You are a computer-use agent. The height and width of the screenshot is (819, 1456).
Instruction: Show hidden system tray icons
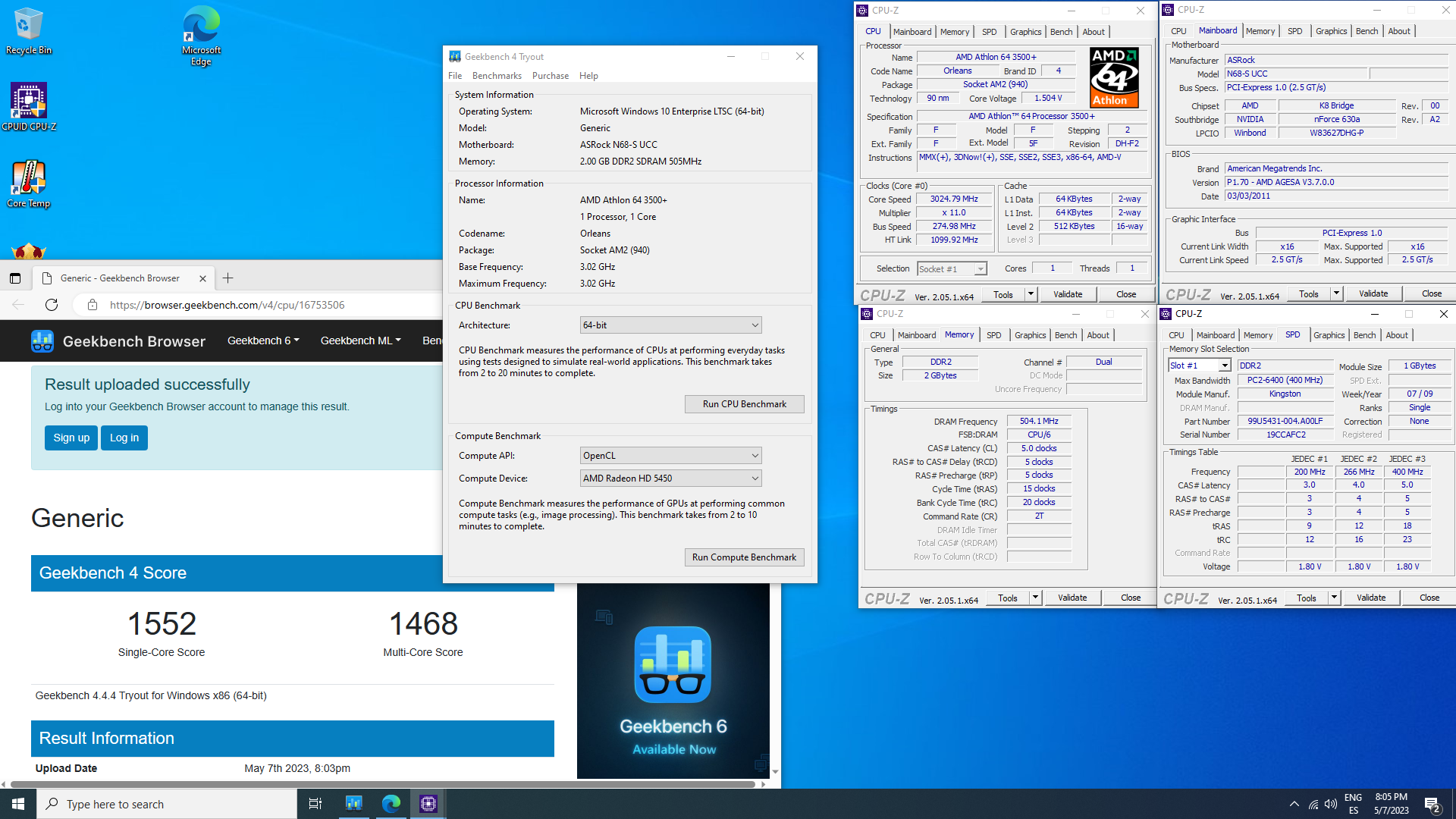point(1294,805)
